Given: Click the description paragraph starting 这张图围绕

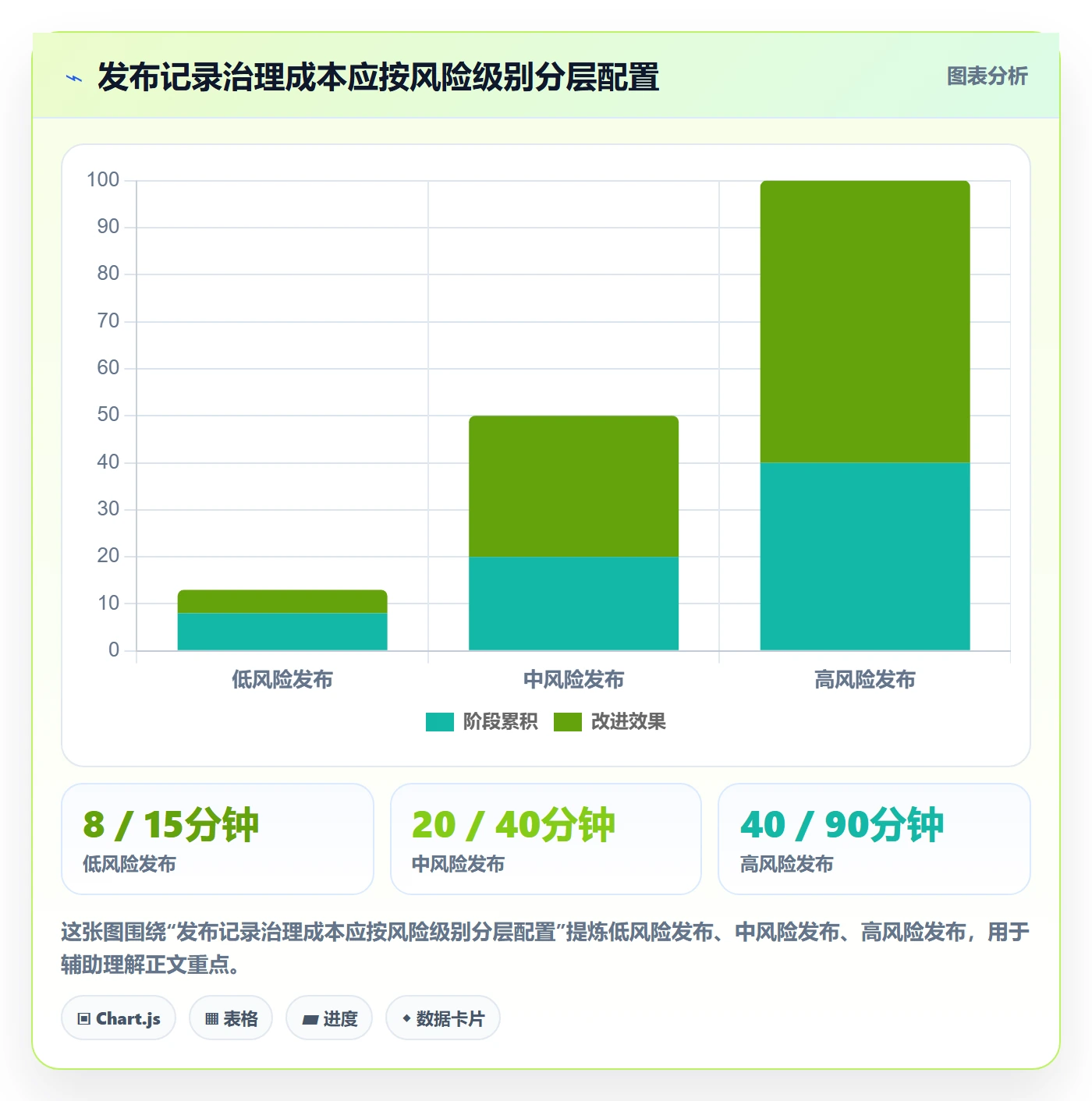Looking at the screenshot, I should (x=545, y=948).
